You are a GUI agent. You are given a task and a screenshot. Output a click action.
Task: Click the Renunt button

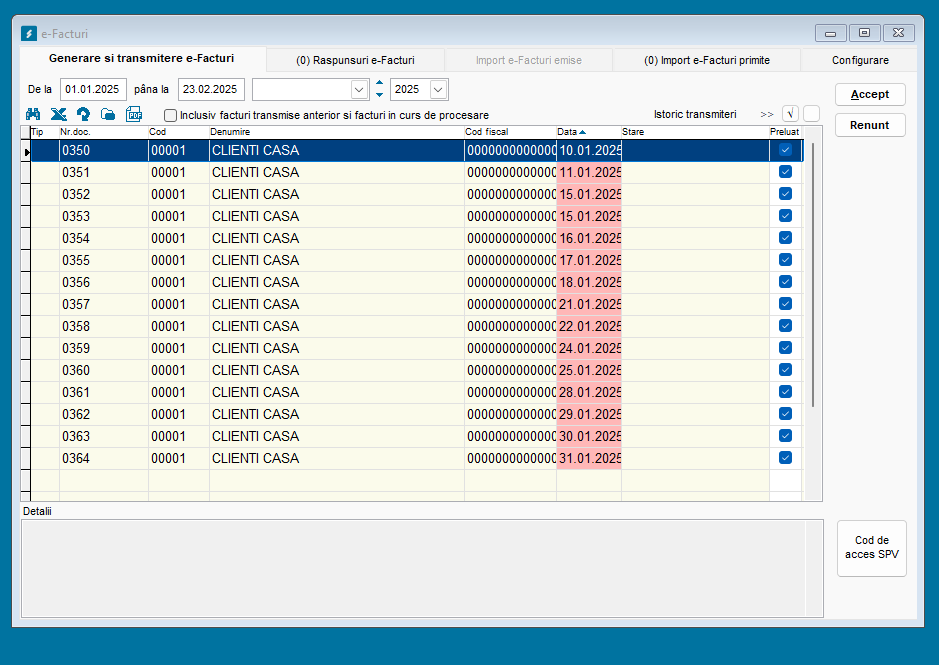[870, 125]
